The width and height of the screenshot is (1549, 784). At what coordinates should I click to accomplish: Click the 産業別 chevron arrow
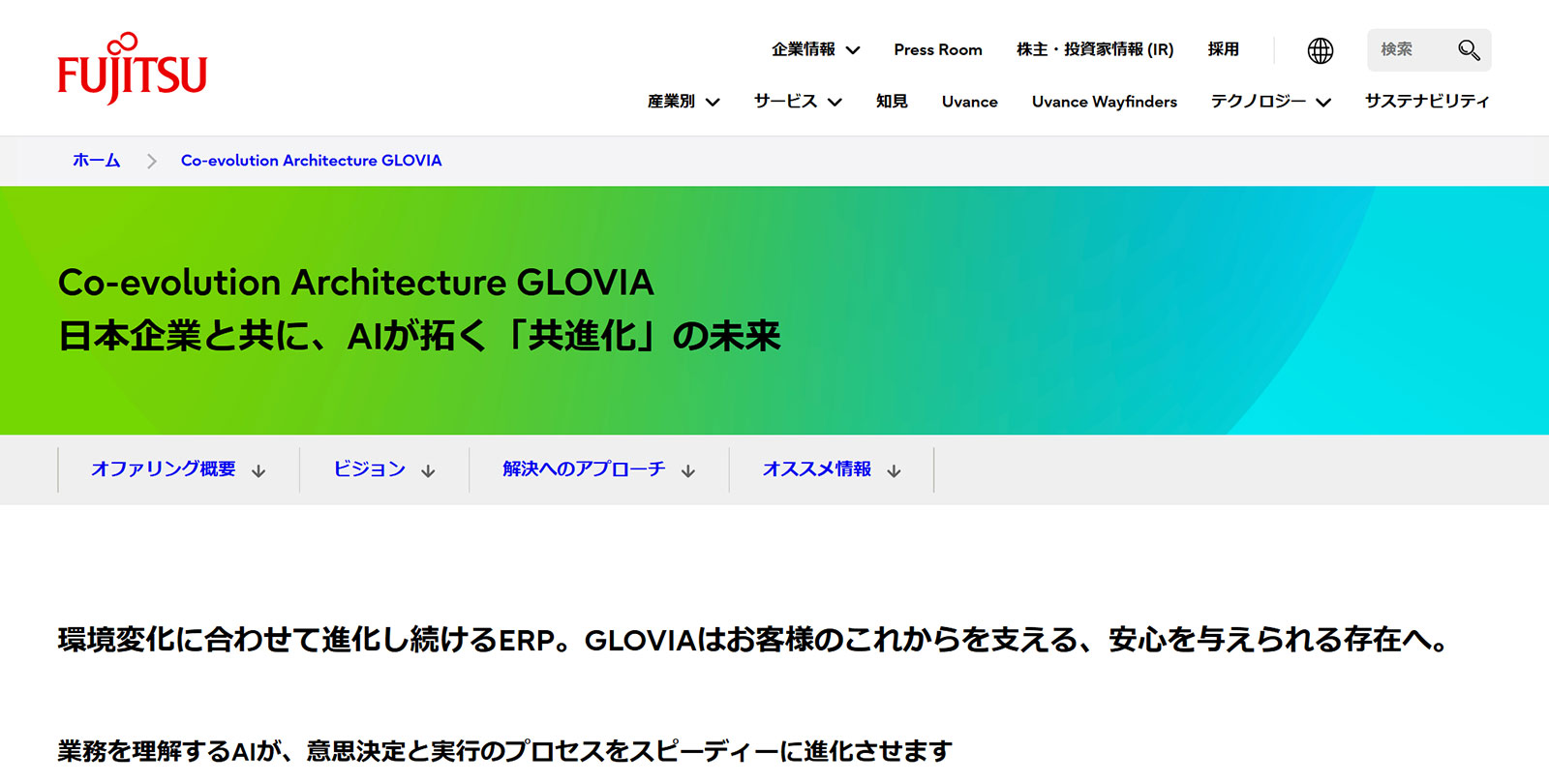[x=713, y=103]
